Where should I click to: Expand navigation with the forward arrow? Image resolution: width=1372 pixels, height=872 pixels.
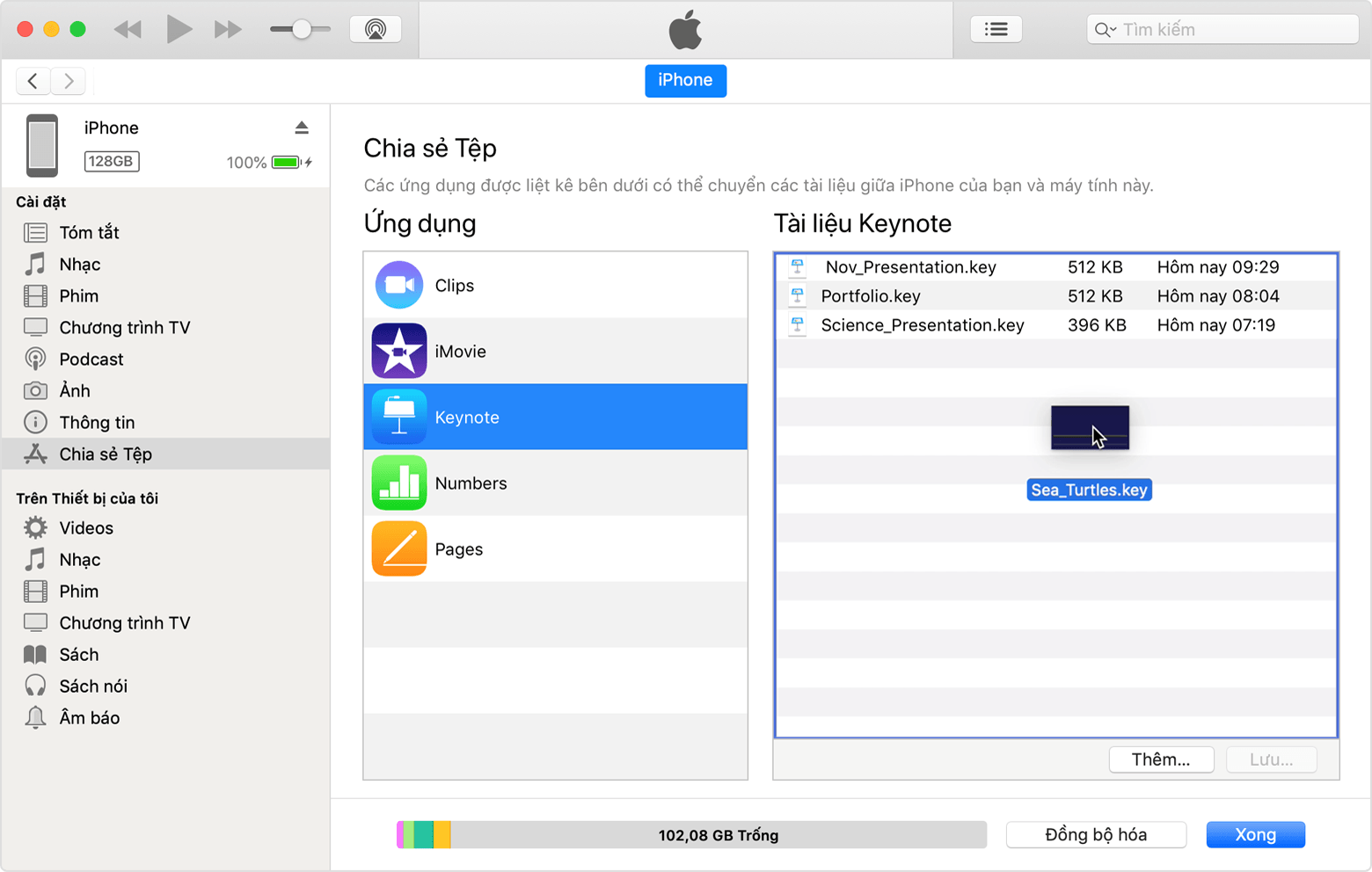point(69,80)
